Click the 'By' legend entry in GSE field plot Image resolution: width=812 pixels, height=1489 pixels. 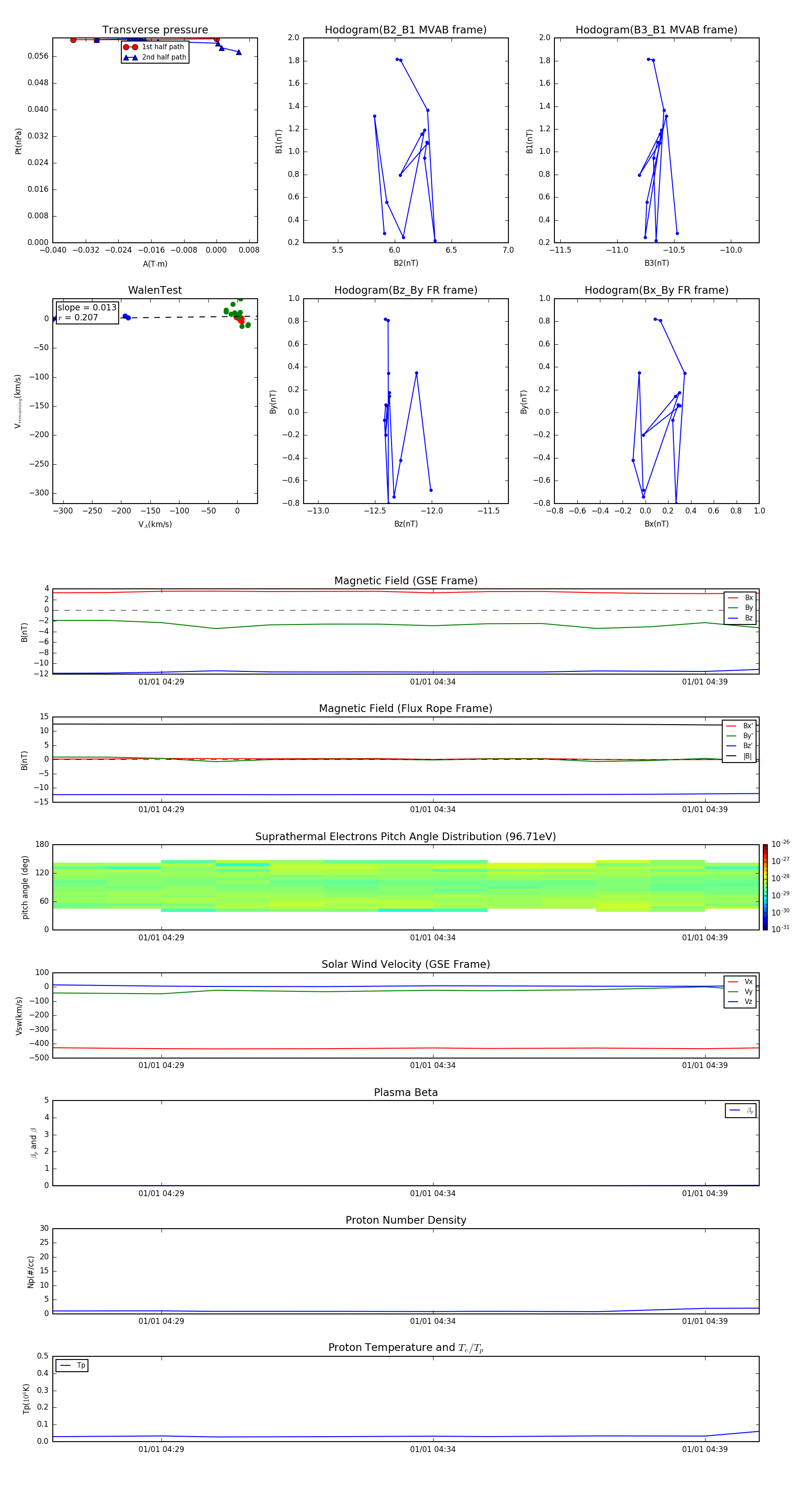tap(740, 607)
